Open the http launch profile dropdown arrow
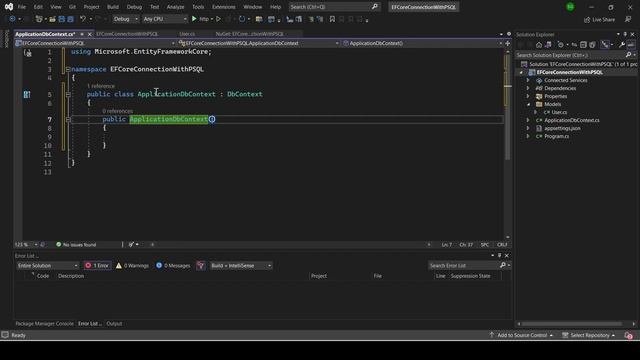 click(x=212, y=19)
